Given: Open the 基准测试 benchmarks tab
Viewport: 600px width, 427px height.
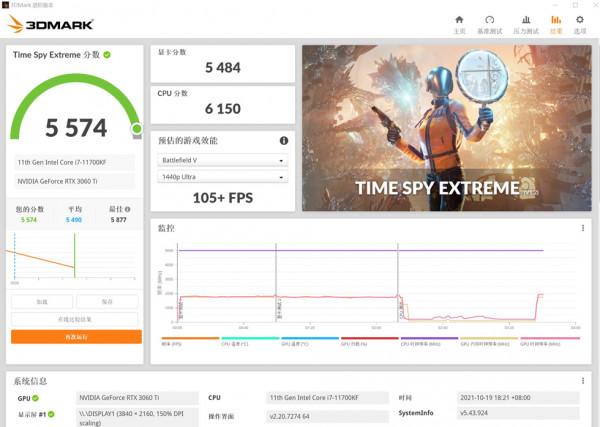Looking at the screenshot, I should (489, 24).
